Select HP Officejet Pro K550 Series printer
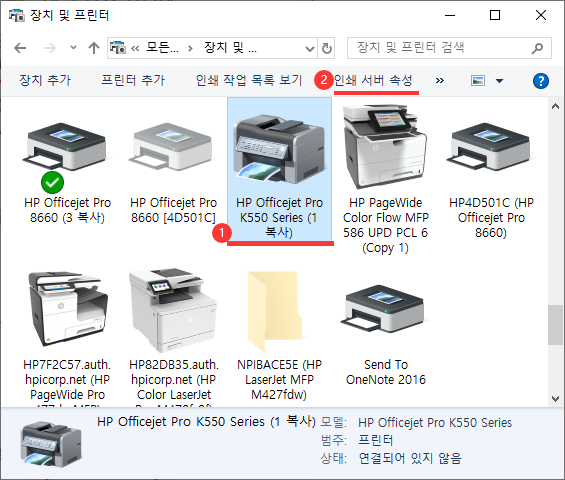 pyautogui.click(x=280, y=169)
